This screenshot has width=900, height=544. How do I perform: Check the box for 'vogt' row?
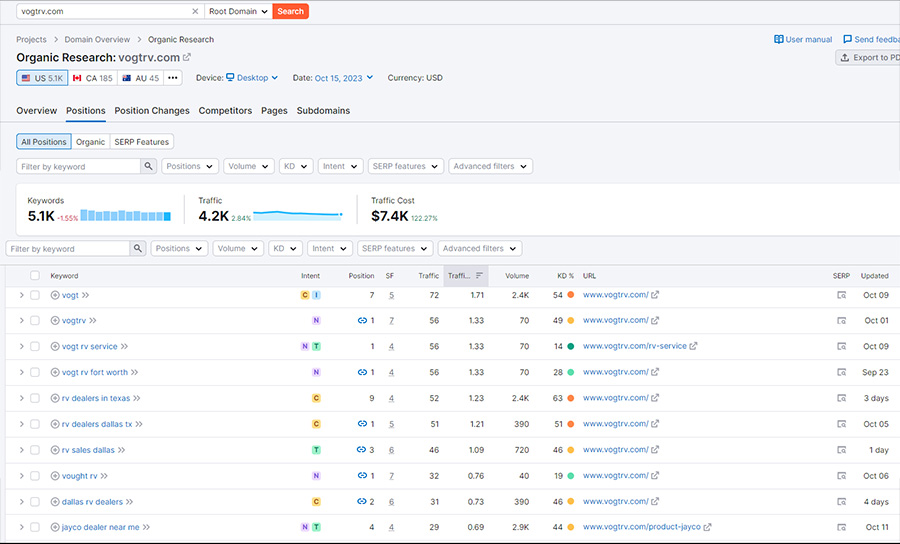pos(35,295)
